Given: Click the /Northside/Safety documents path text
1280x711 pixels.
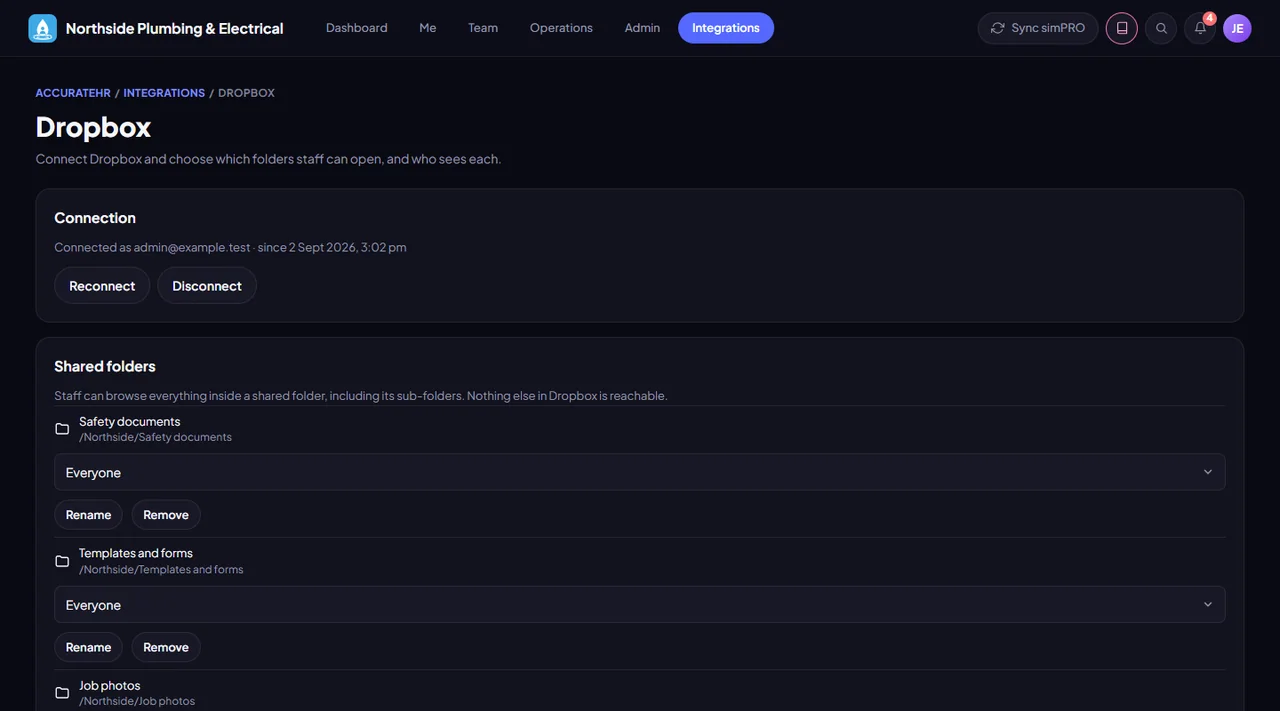Looking at the screenshot, I should tap(155, 437).
